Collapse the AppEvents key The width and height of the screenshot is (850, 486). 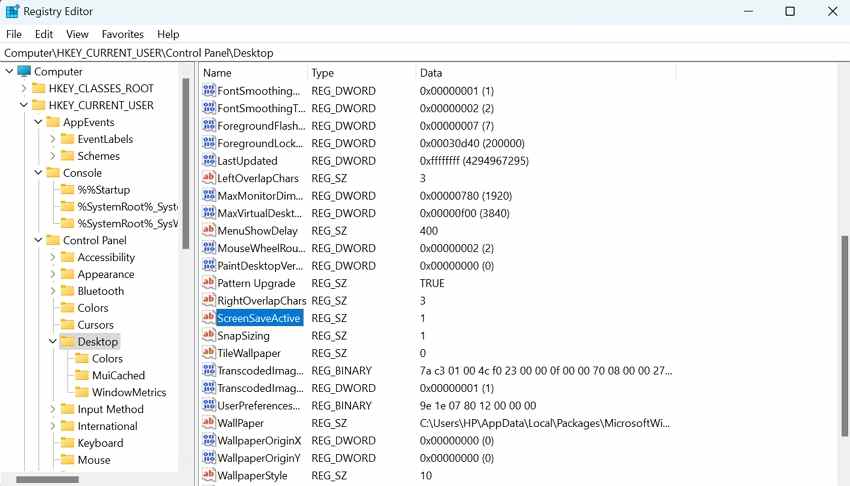(38, 122)
